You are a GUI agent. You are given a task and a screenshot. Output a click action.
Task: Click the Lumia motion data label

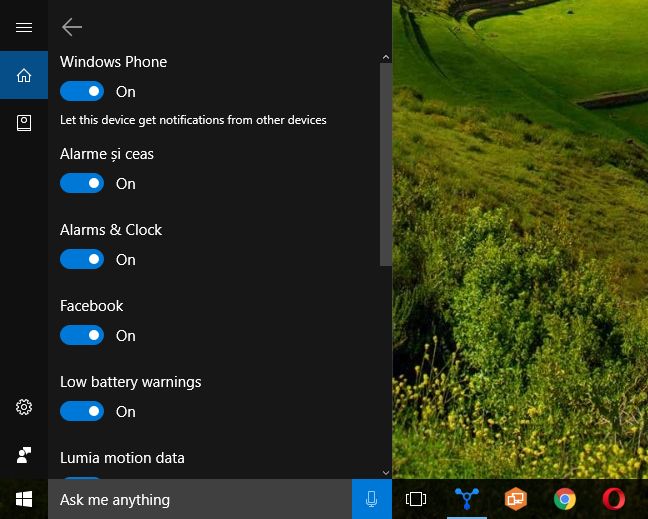click(x=122, y=458)
